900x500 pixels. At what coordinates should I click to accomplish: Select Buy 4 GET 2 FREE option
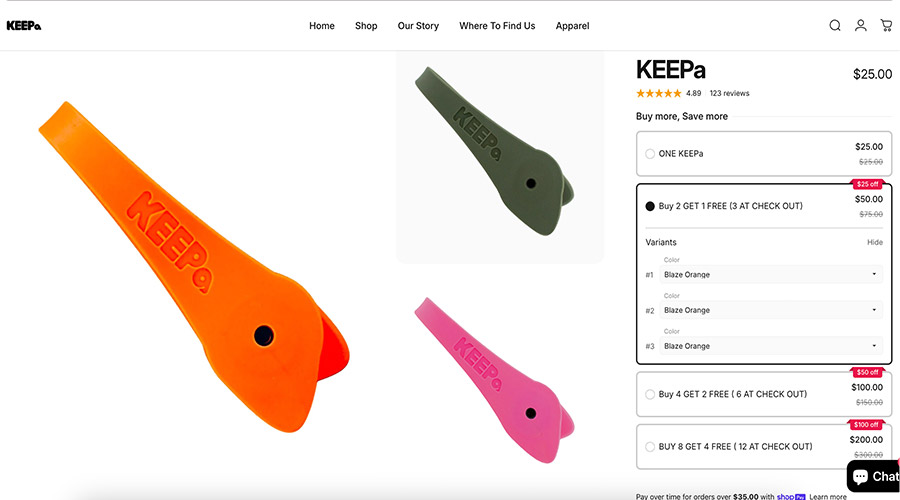(650, 394)
